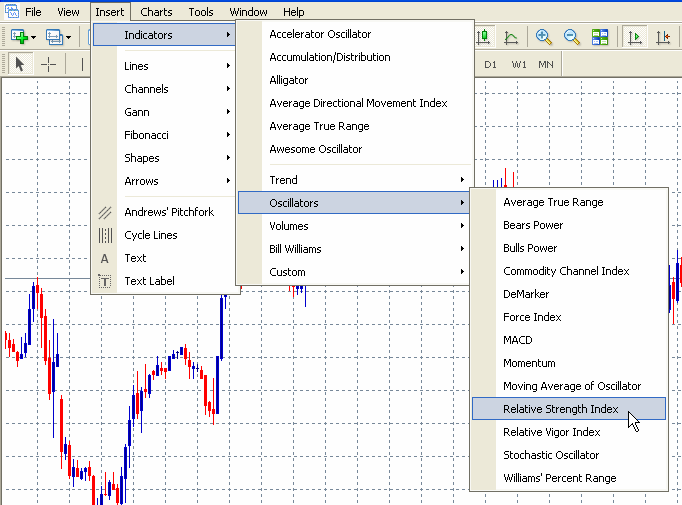682x505 pixels.
Task: Select the D1 timeframe button
Action: tap(490, 64)
